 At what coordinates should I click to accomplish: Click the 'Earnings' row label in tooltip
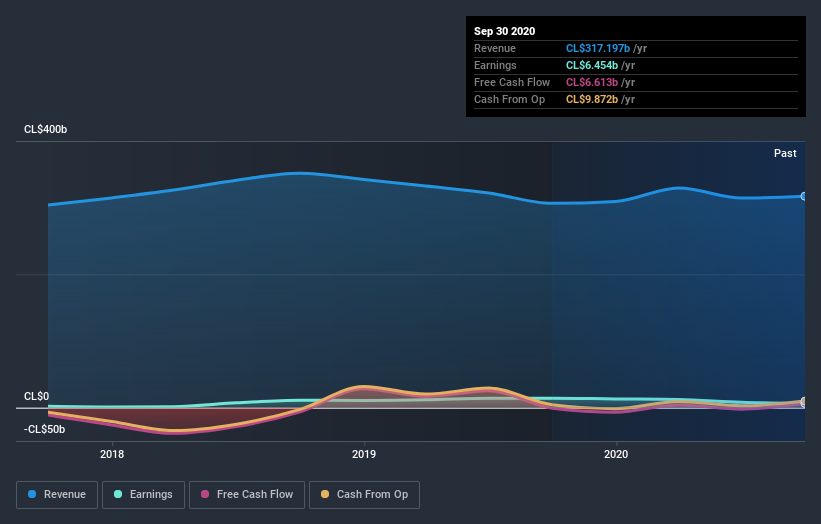click(x=495, y=65)
